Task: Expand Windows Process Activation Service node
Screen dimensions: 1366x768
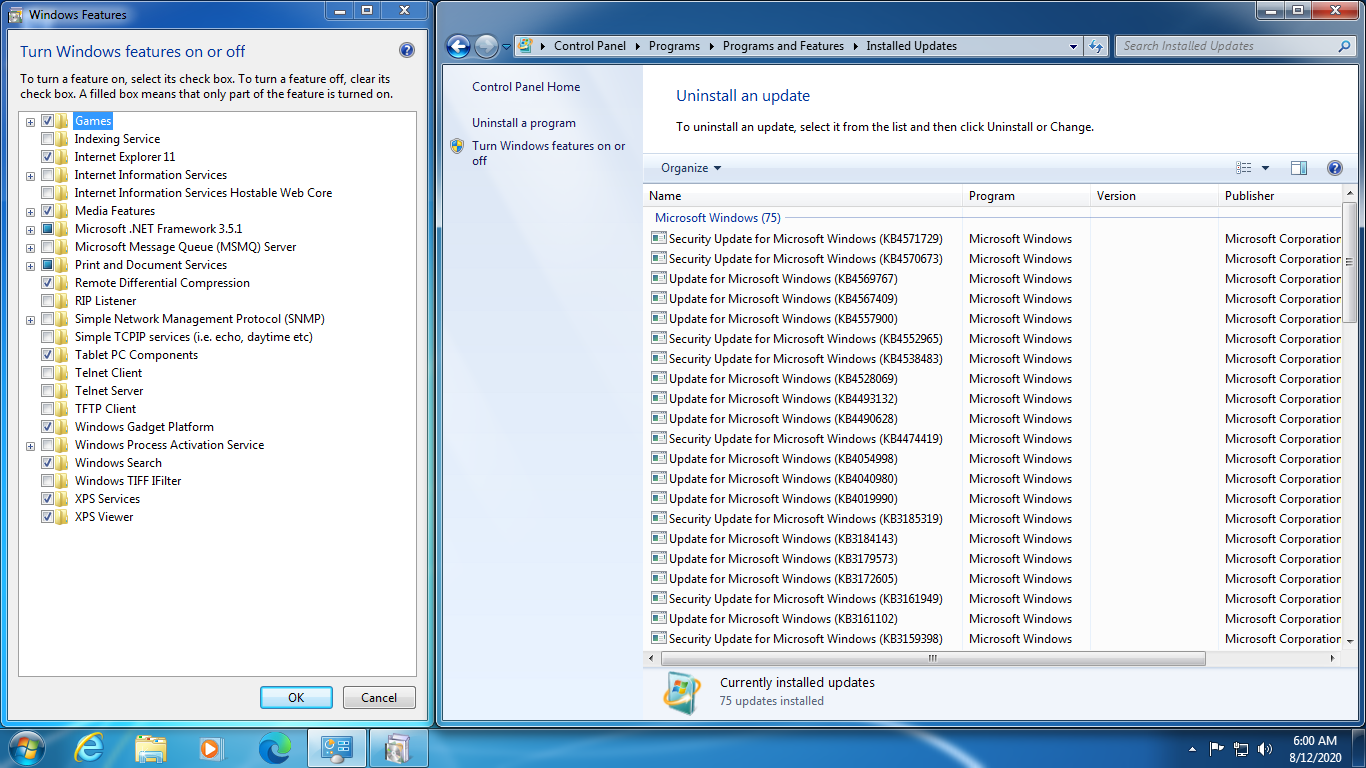Action: [x=30, y=446]
